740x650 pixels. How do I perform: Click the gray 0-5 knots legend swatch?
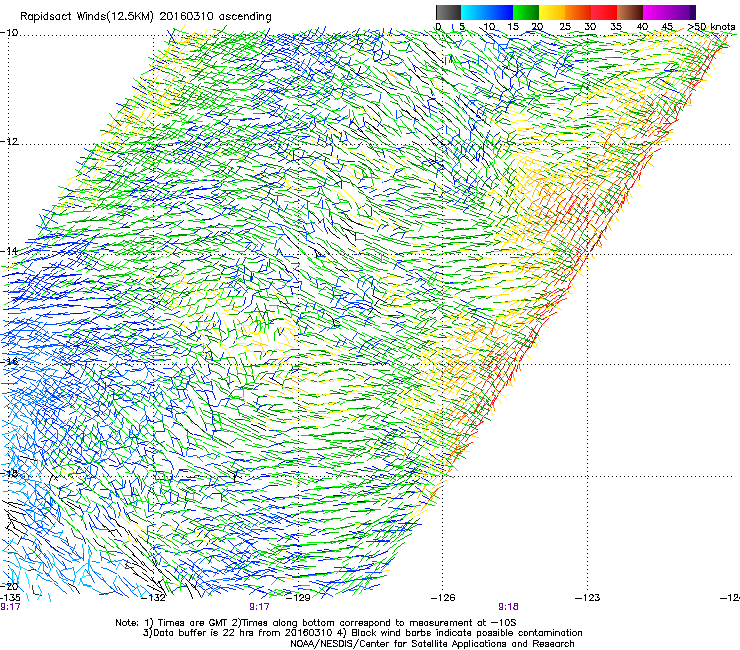pos(448,12)
